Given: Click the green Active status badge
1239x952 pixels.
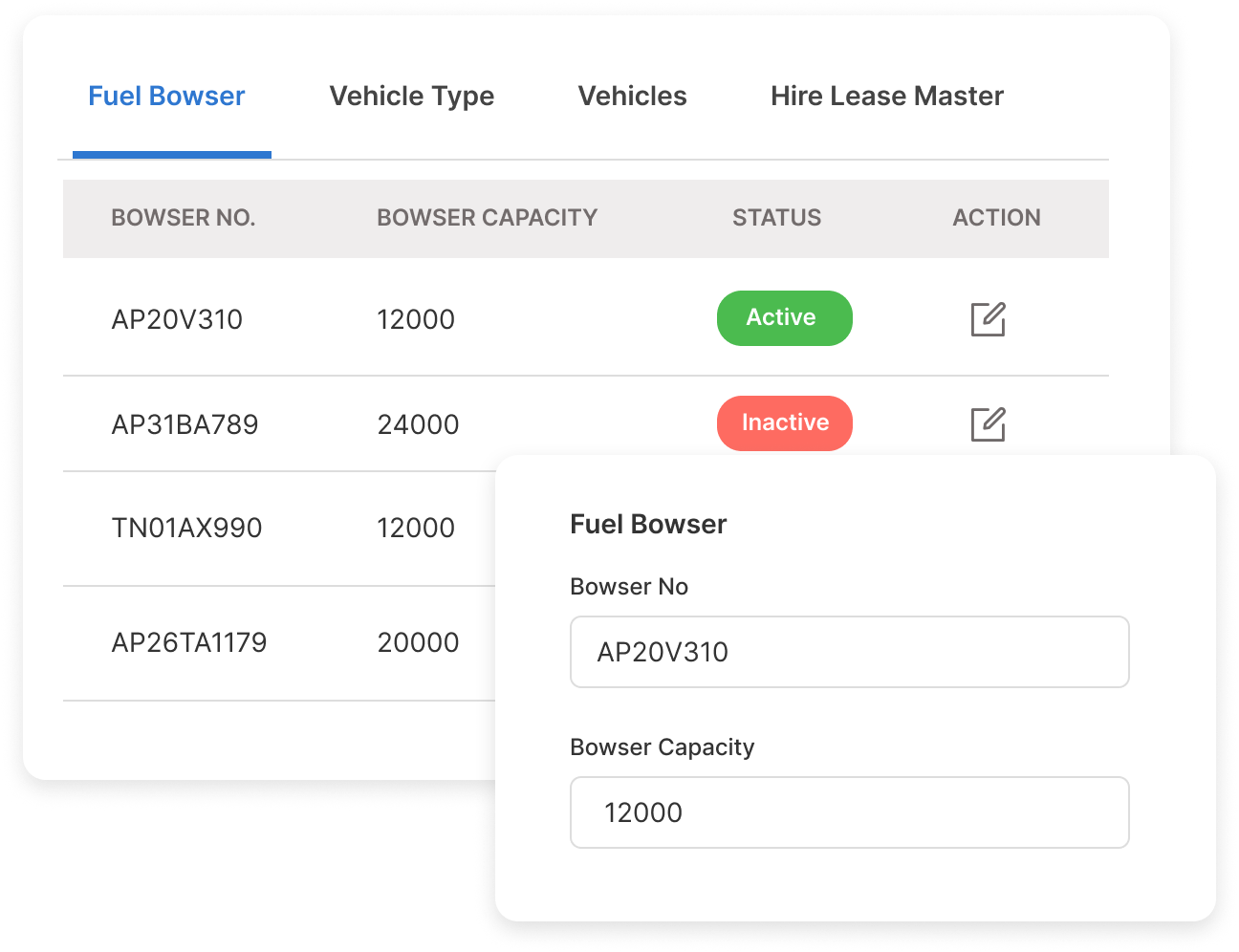Looking at the screenshot, I should tap(784, 318).
